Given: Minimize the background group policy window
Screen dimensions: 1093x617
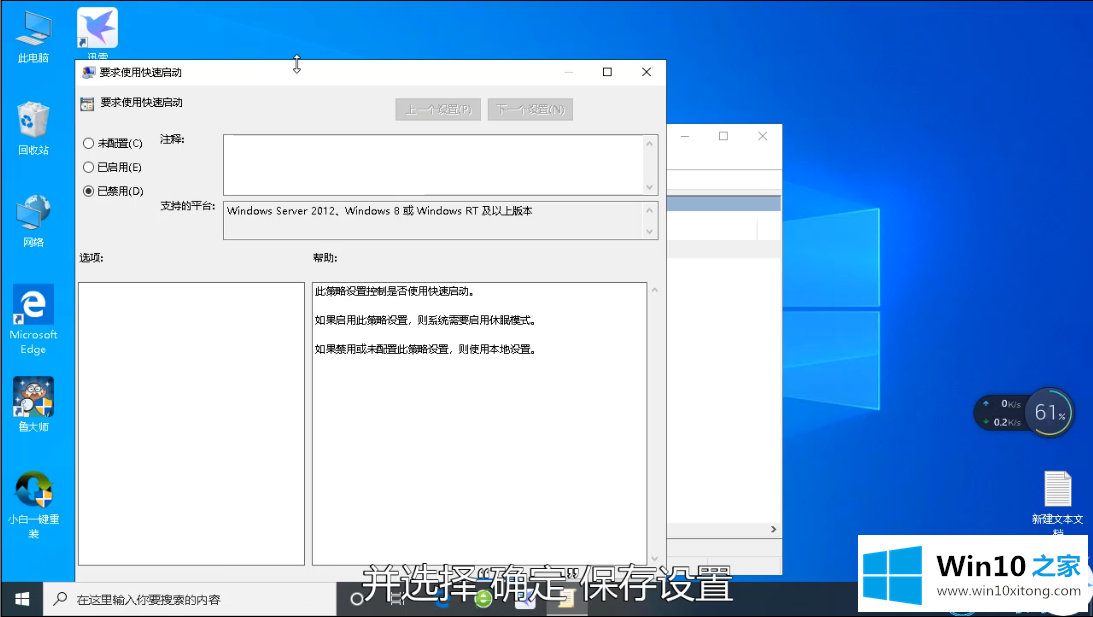Looking at the screenshot, I should click(685, 136).
